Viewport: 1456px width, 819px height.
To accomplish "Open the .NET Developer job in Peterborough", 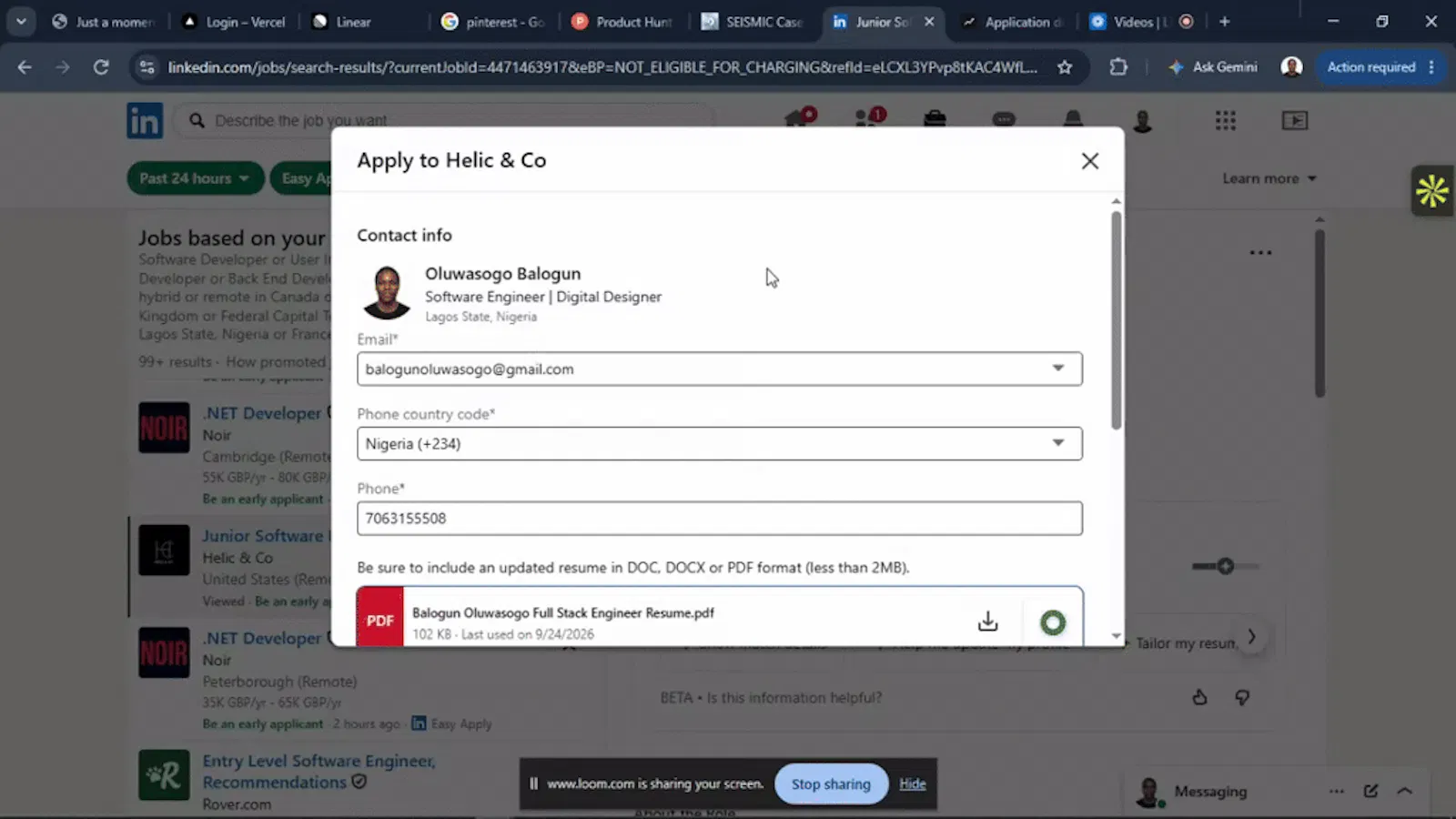I will tap(264, 638).
